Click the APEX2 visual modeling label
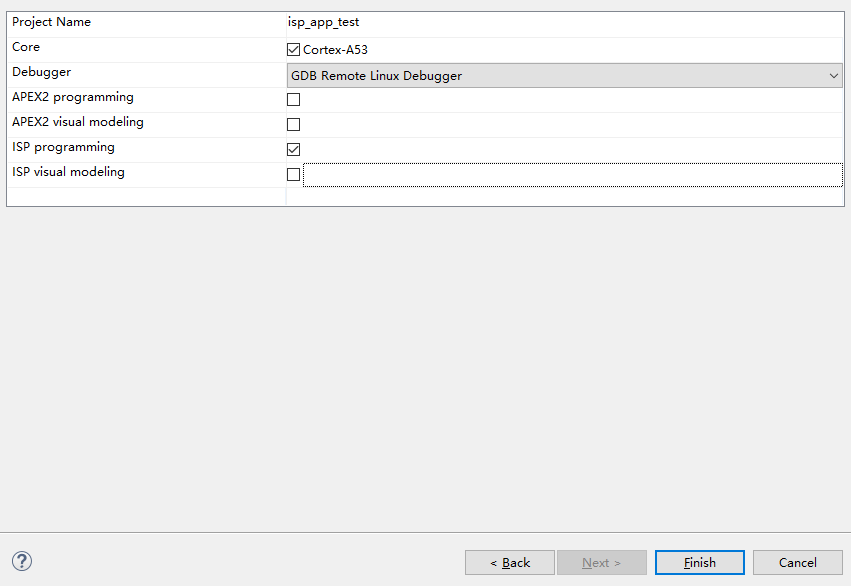The height and width of the screenshot is (586, 851). (78, 122)
